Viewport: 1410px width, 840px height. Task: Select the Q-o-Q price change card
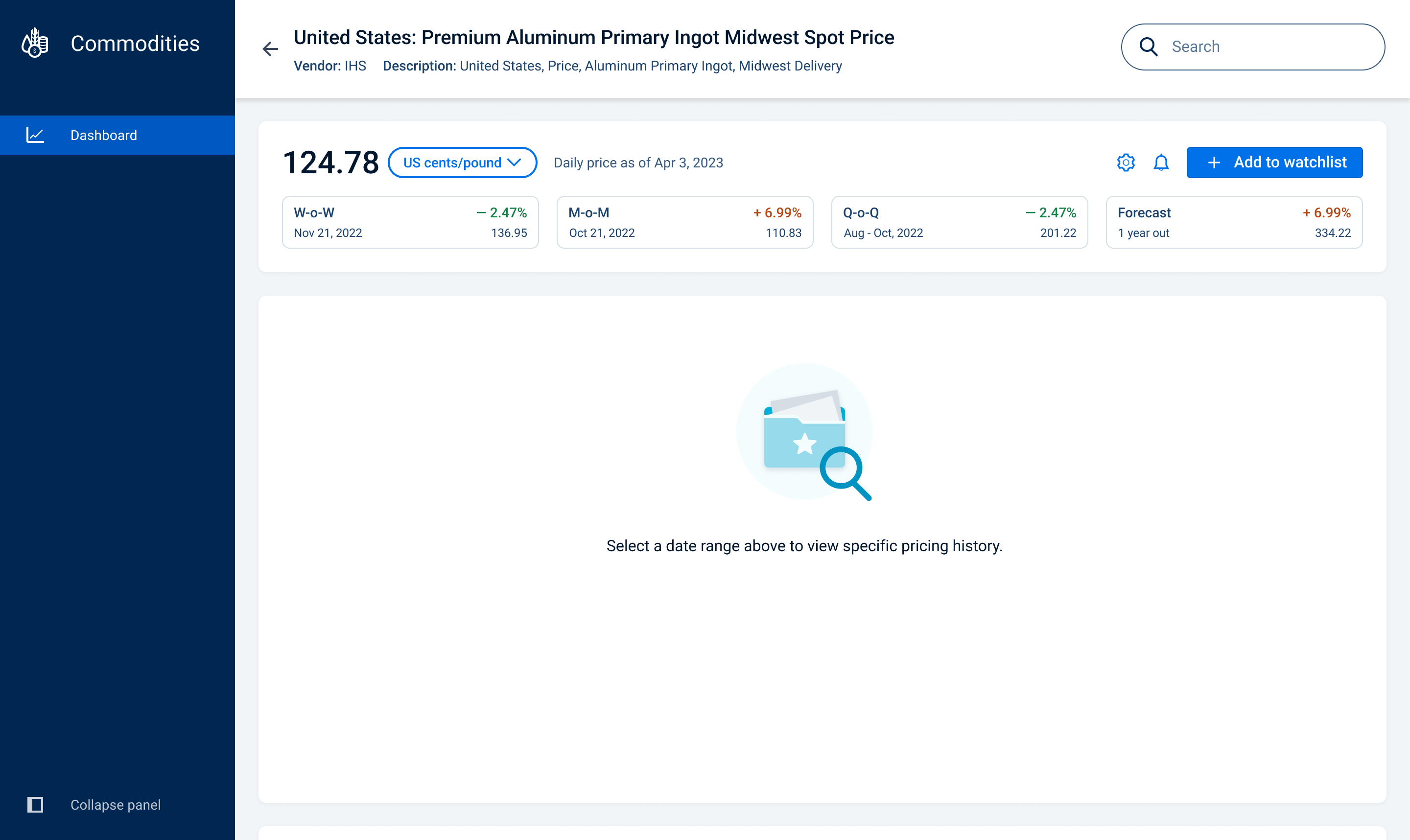click(x=959, y=222)
